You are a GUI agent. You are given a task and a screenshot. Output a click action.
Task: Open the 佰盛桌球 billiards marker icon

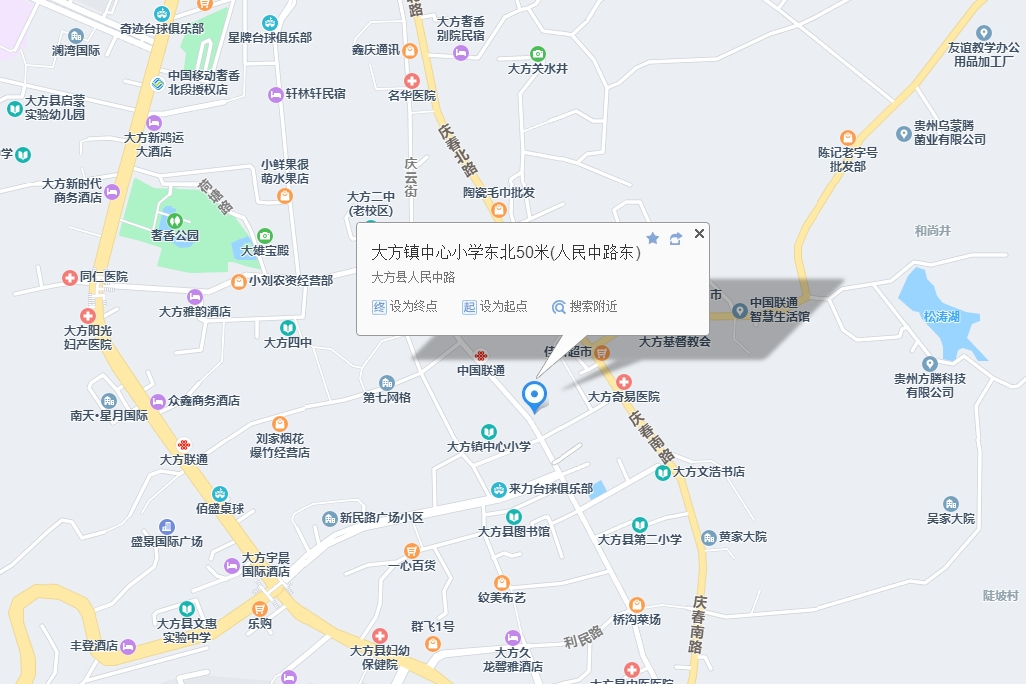coord(220,494)
